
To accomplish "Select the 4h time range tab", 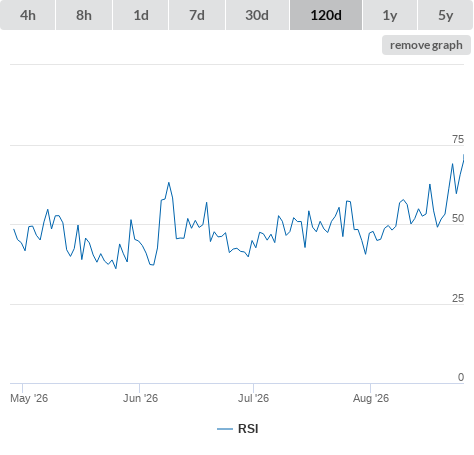I will (x=28, y=15).
